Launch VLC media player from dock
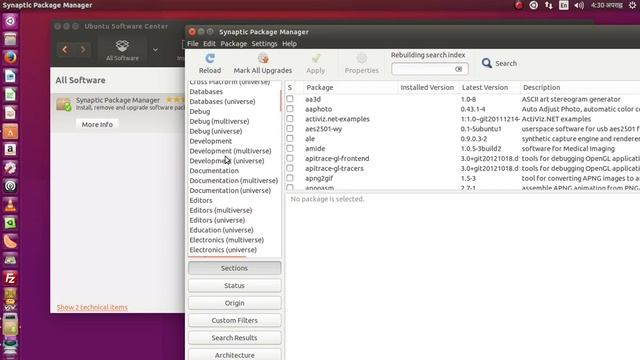 pyautogui.click(x=10, y=204)
